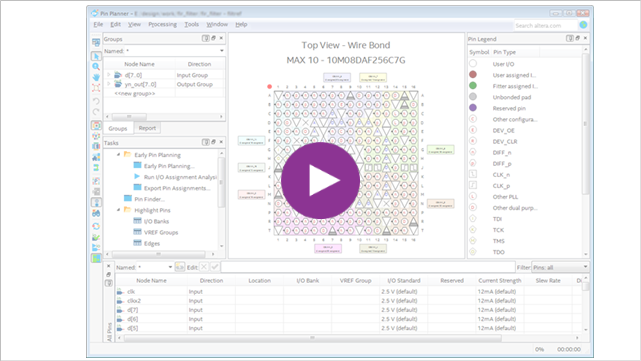This screenshot has width=641, height=361.
Task: Select the magnifier zoom tool
Action: (x=96, y=66)
